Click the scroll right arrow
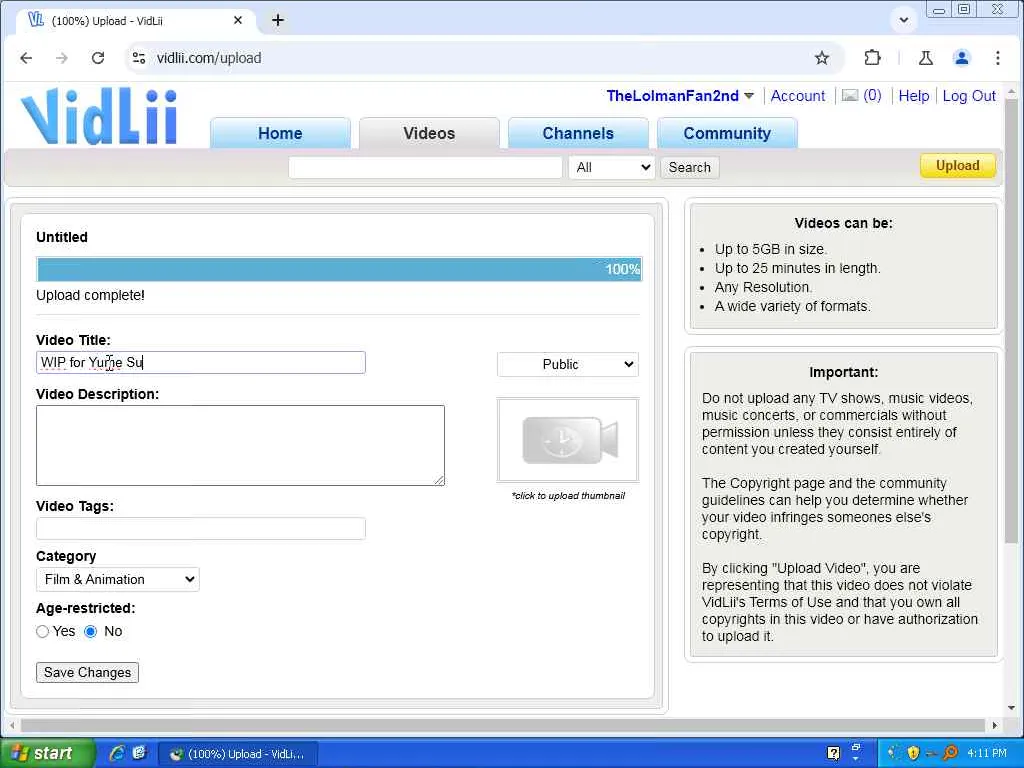1024x768 pixels. click(995, 725)
